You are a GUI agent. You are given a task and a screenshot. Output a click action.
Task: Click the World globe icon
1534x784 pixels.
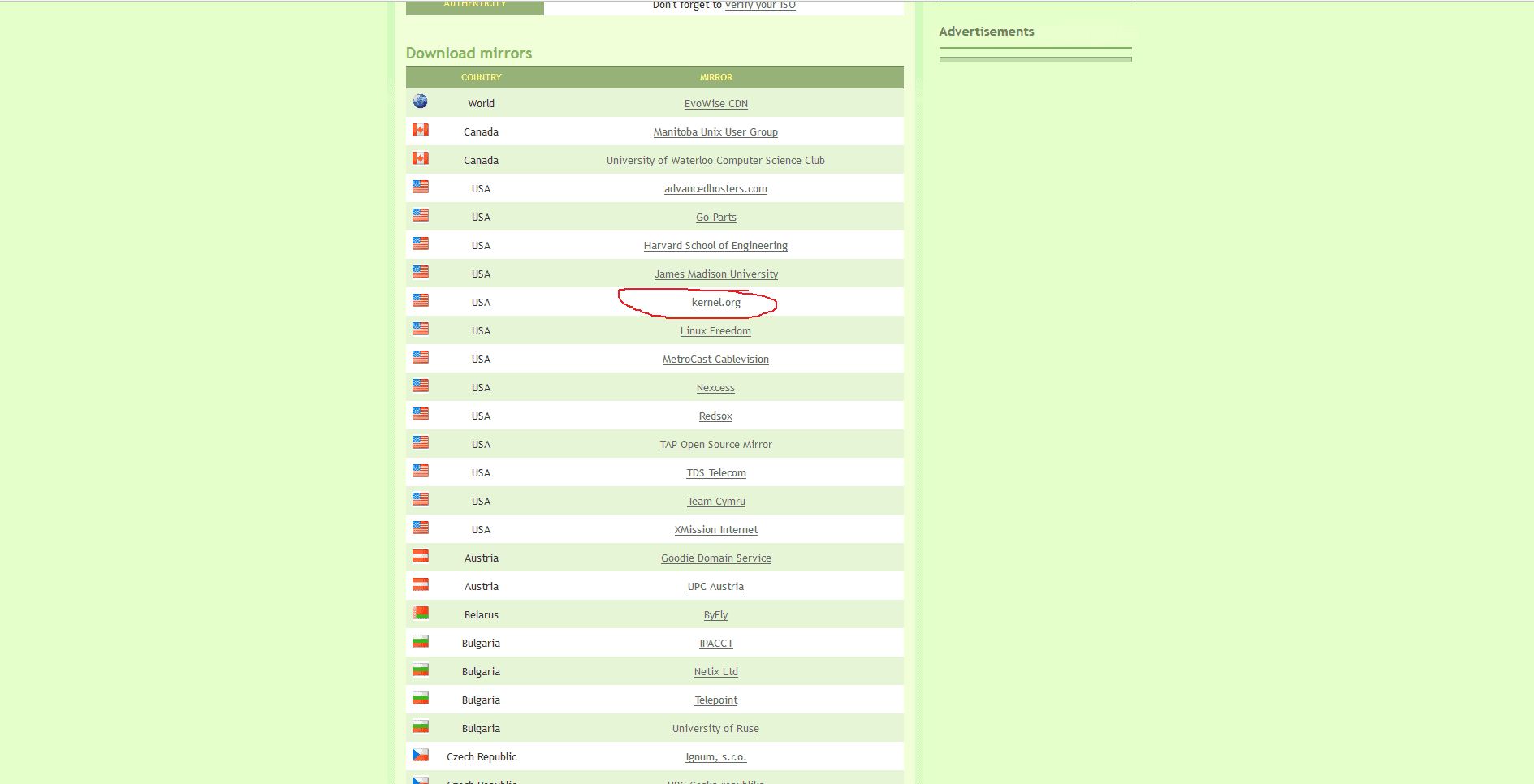pyautogui.click(x=420, y=101)
